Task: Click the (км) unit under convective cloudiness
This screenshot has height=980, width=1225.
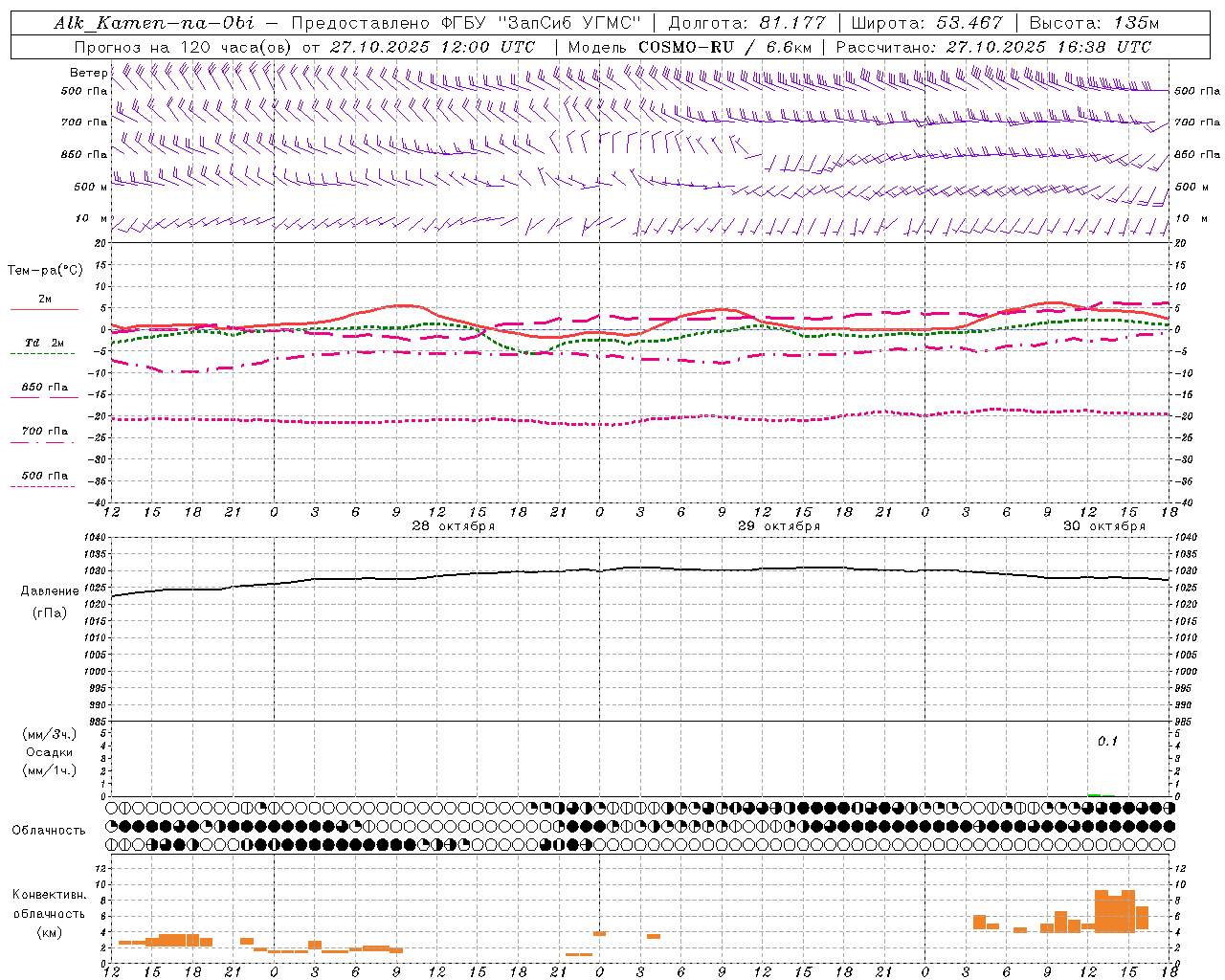Action: click(50, 932)
